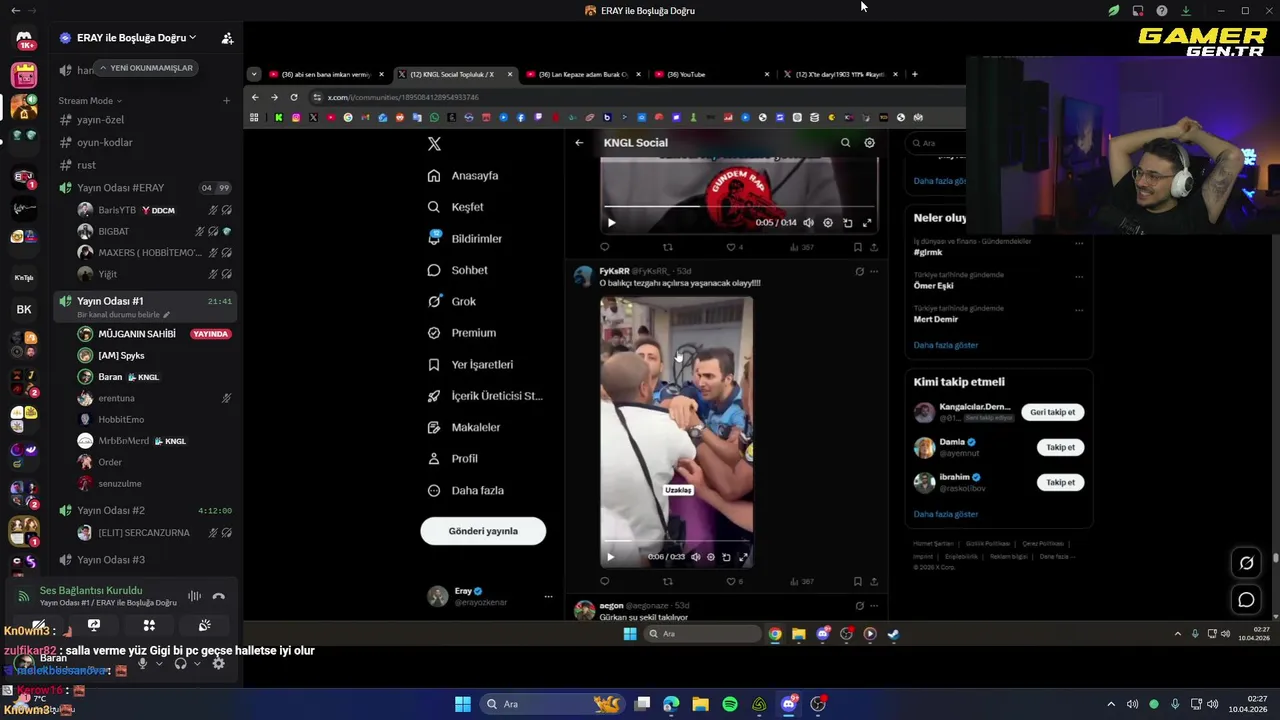Join Yayın Odası #2 voice channel
The height and width of the screenshot is (720, 1280).
pyautogui.click(x=110, y=510)
